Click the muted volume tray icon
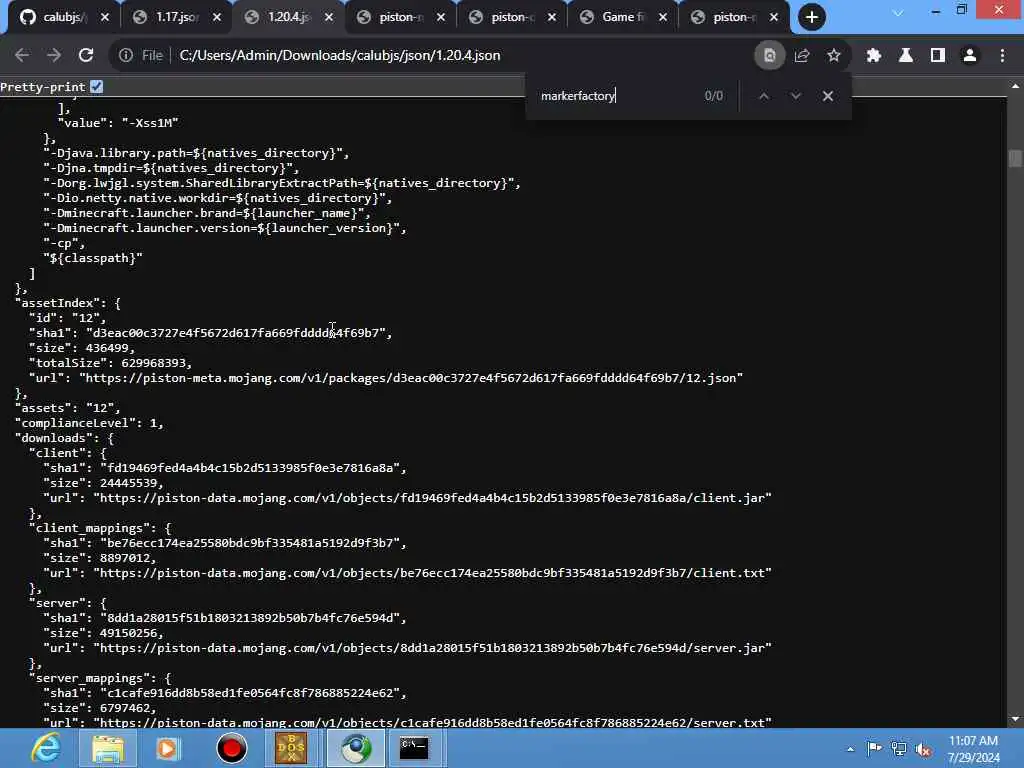 [923, 749]
